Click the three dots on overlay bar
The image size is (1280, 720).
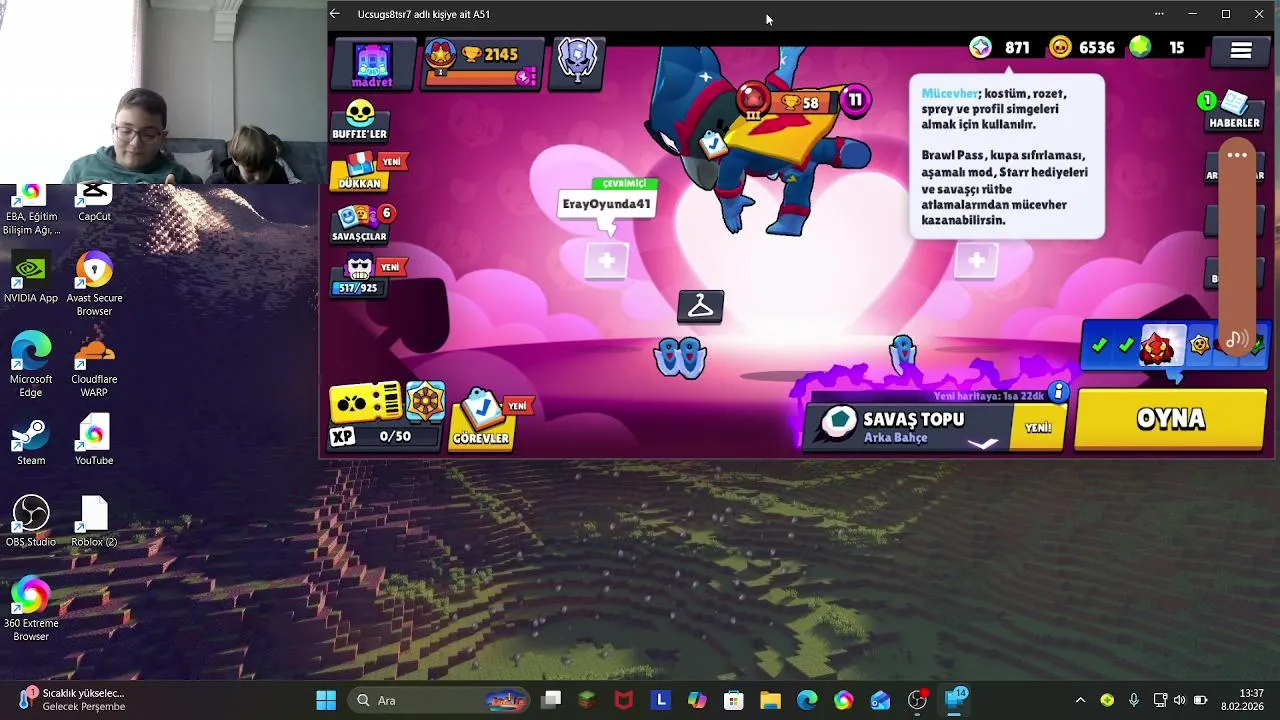(1237, 155)
